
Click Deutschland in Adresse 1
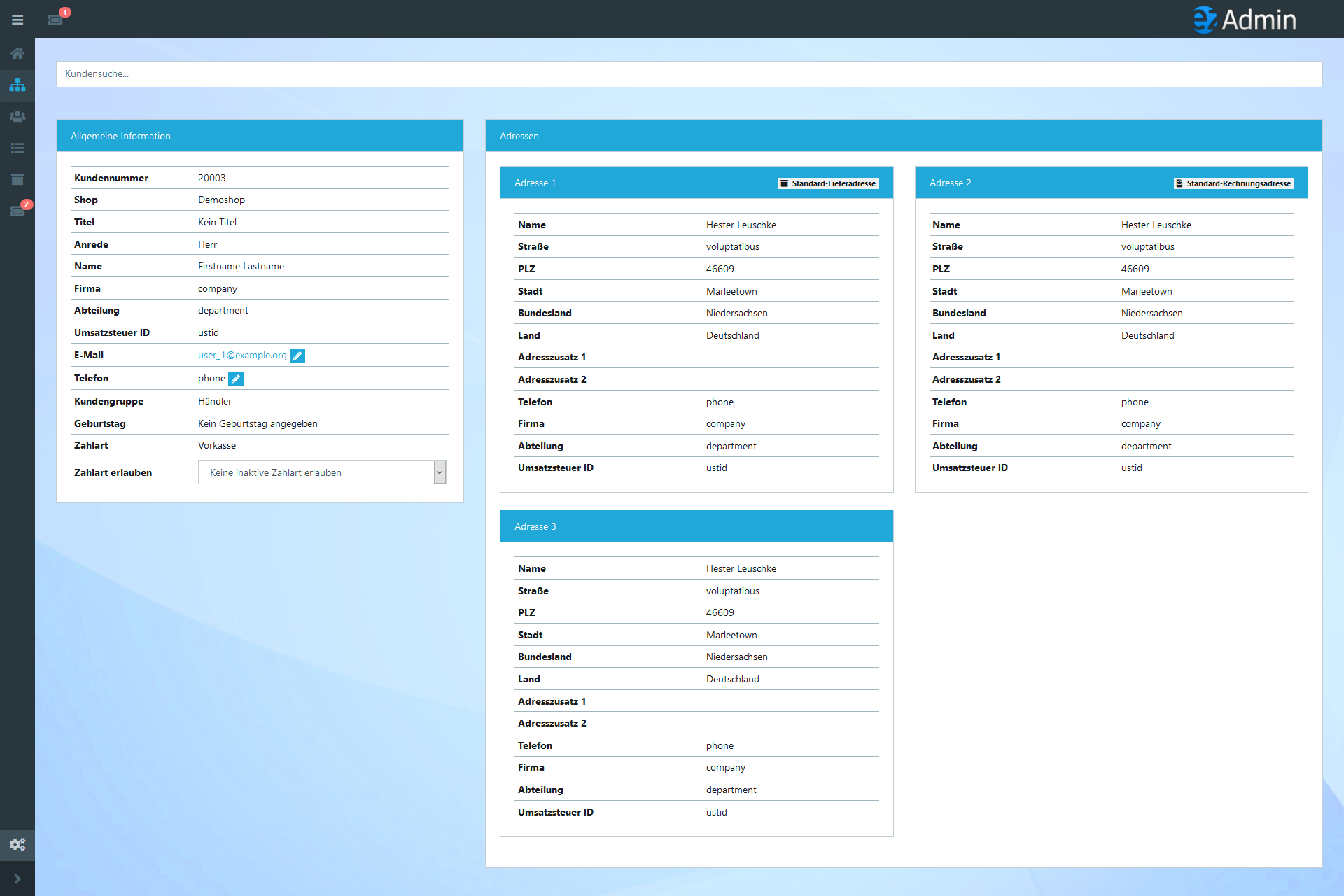point(733,335)
